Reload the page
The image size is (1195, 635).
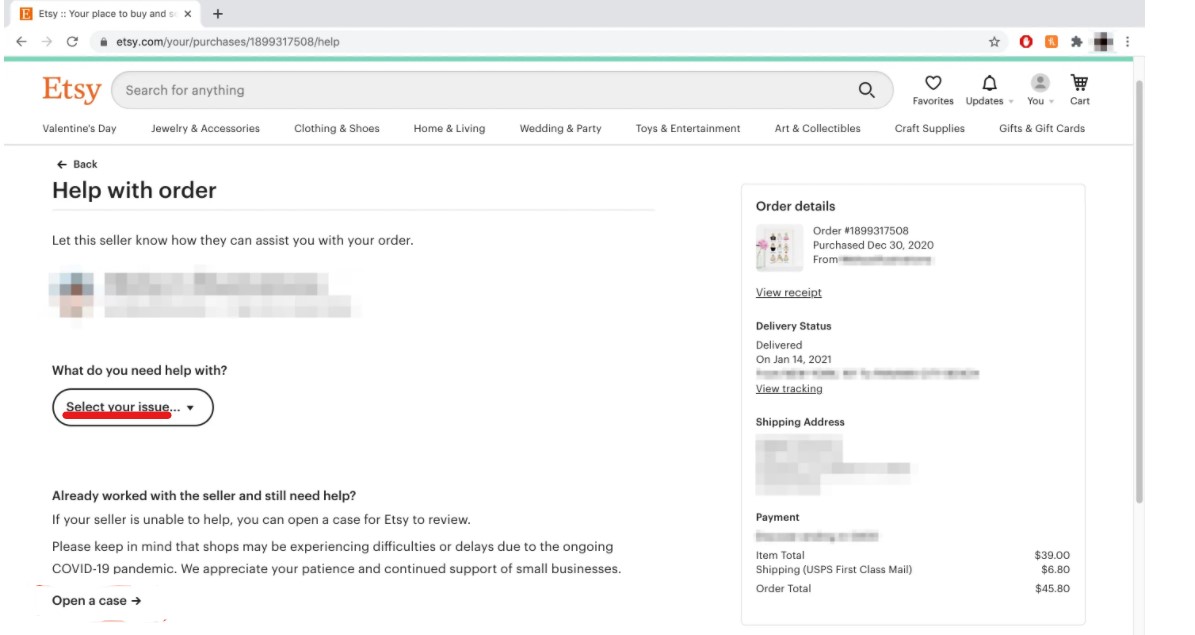72,42
